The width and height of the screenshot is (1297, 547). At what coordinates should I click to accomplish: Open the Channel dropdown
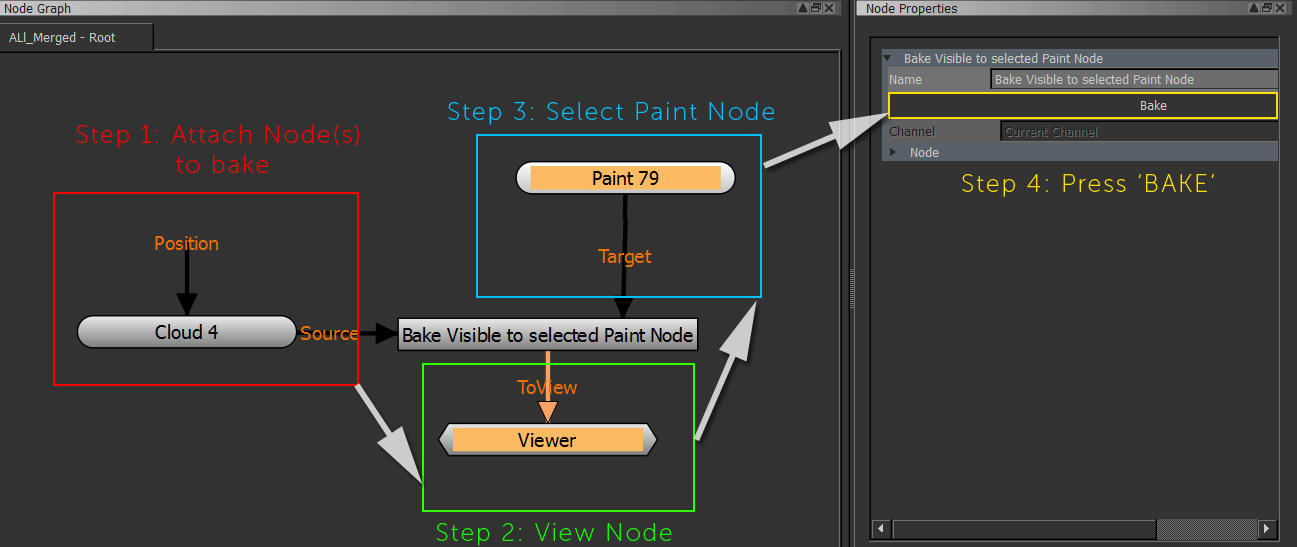[1138, 132]
